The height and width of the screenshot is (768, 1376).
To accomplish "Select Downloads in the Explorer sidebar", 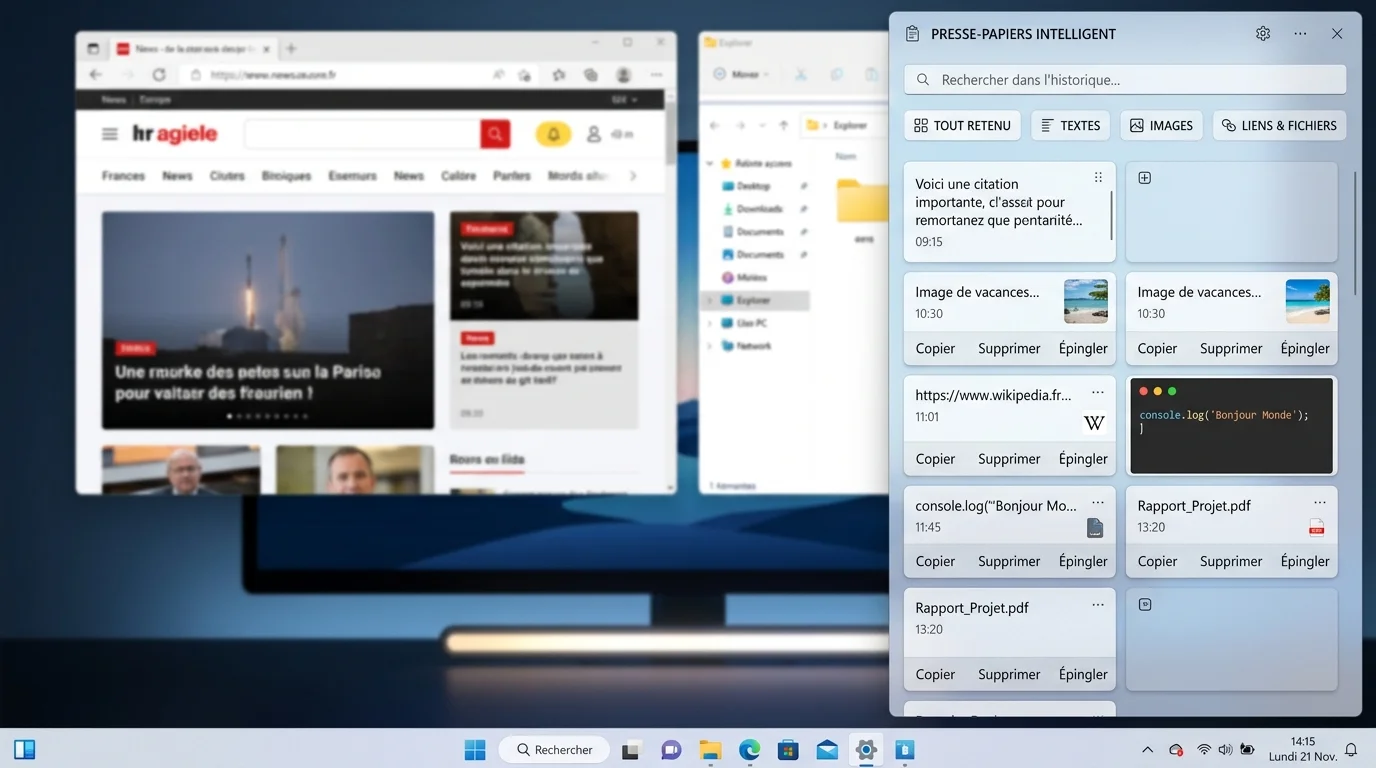I will pos(759,209).
